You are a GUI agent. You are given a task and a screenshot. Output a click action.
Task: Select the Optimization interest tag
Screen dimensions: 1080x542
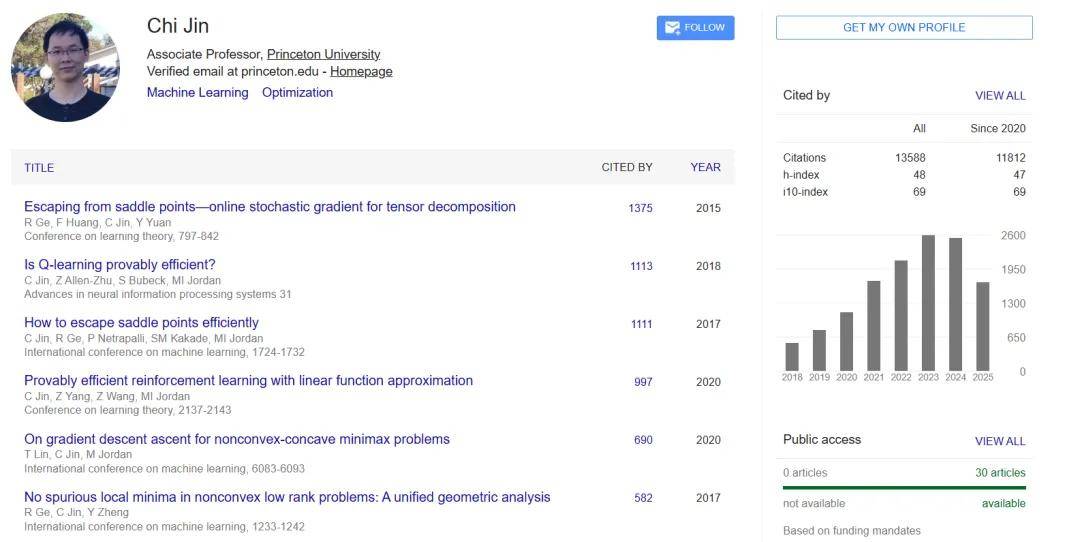[297, 92]
